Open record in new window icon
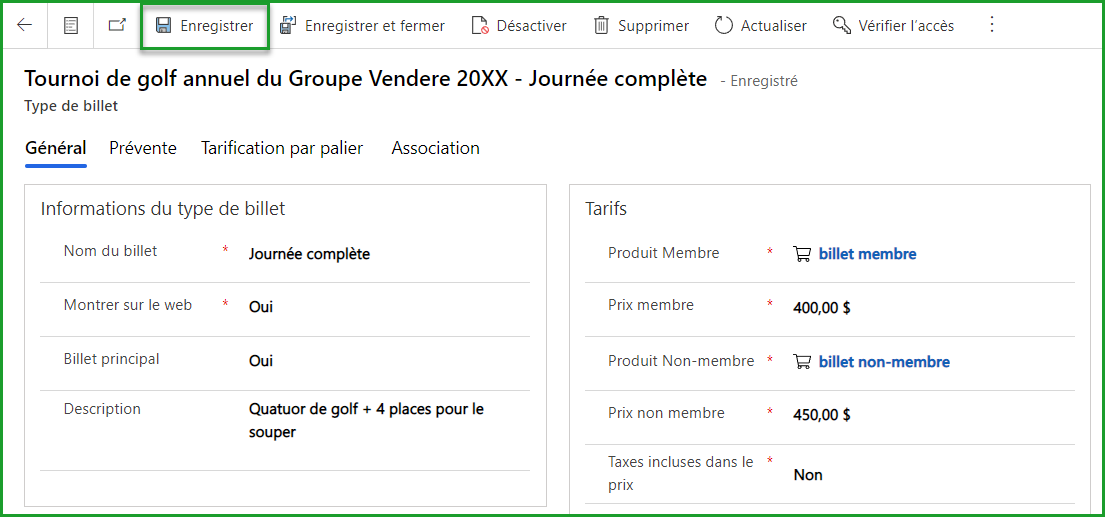The image size is (1105, 517). pyautogui.click(x=117, y=26)
